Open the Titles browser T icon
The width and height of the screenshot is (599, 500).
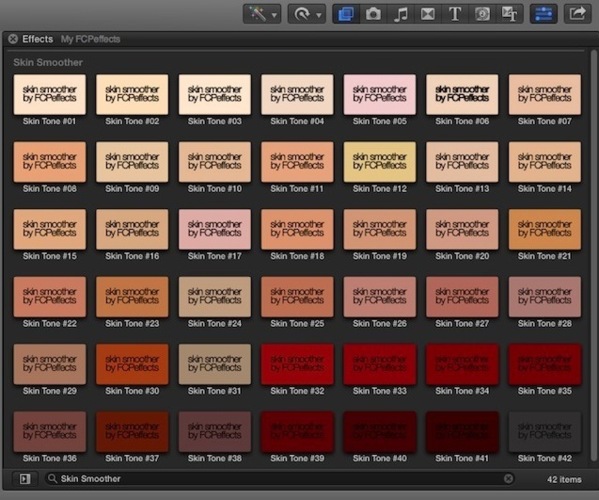[x=455, y=14]
